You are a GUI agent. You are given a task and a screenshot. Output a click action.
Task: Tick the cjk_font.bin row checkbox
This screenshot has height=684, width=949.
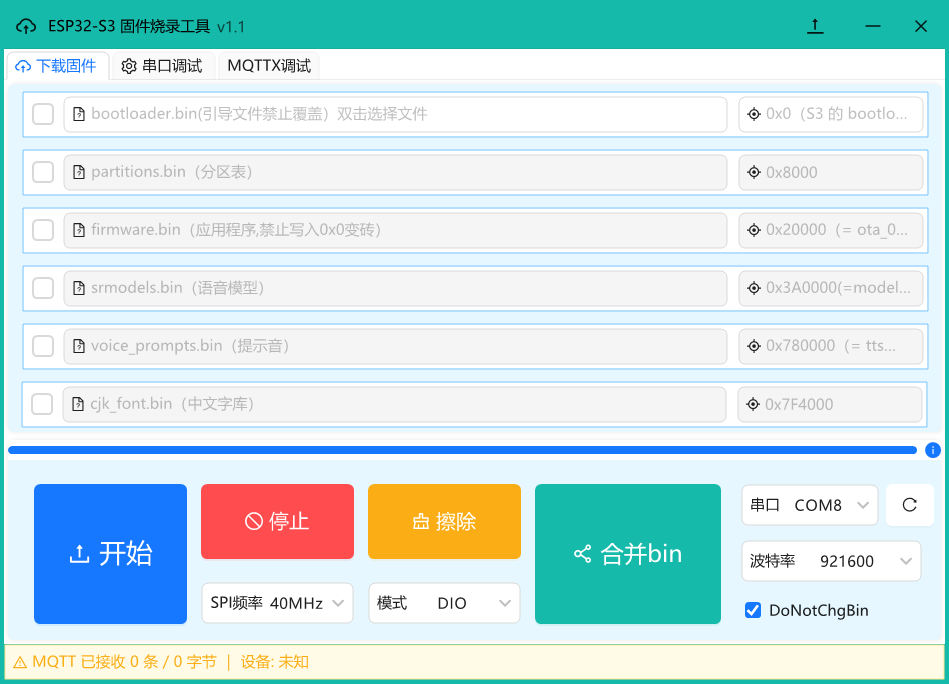coord(42,404)
